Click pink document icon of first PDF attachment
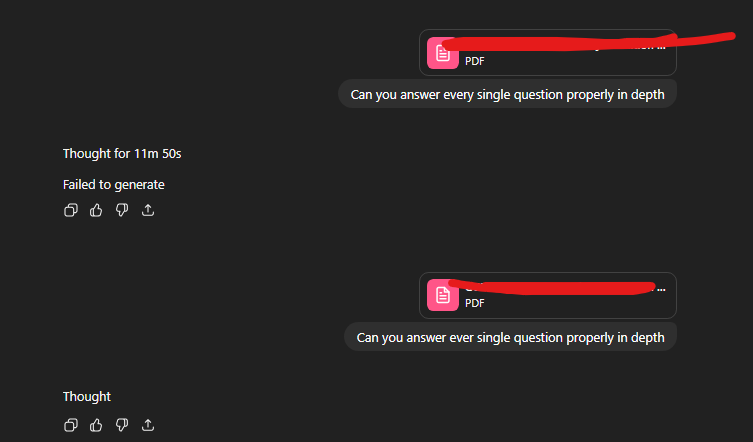Viewport: 753px width, 442px height. click(x=443, y=53)
